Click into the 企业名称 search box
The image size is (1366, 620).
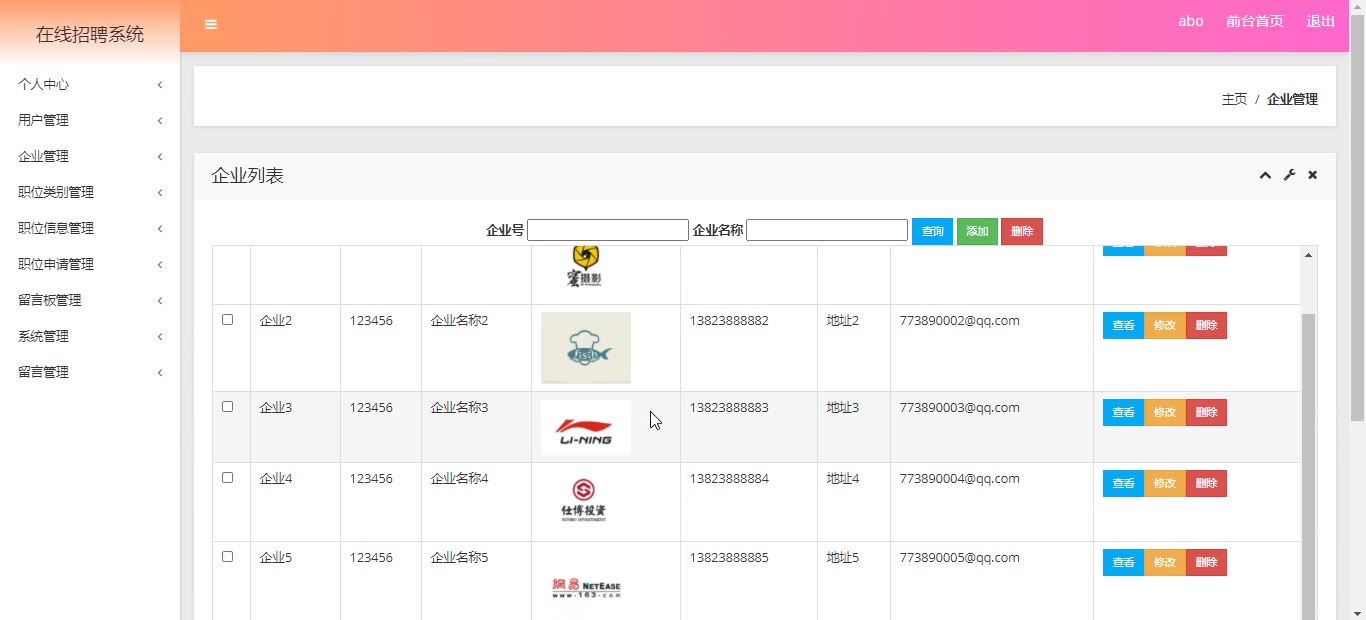827,230
